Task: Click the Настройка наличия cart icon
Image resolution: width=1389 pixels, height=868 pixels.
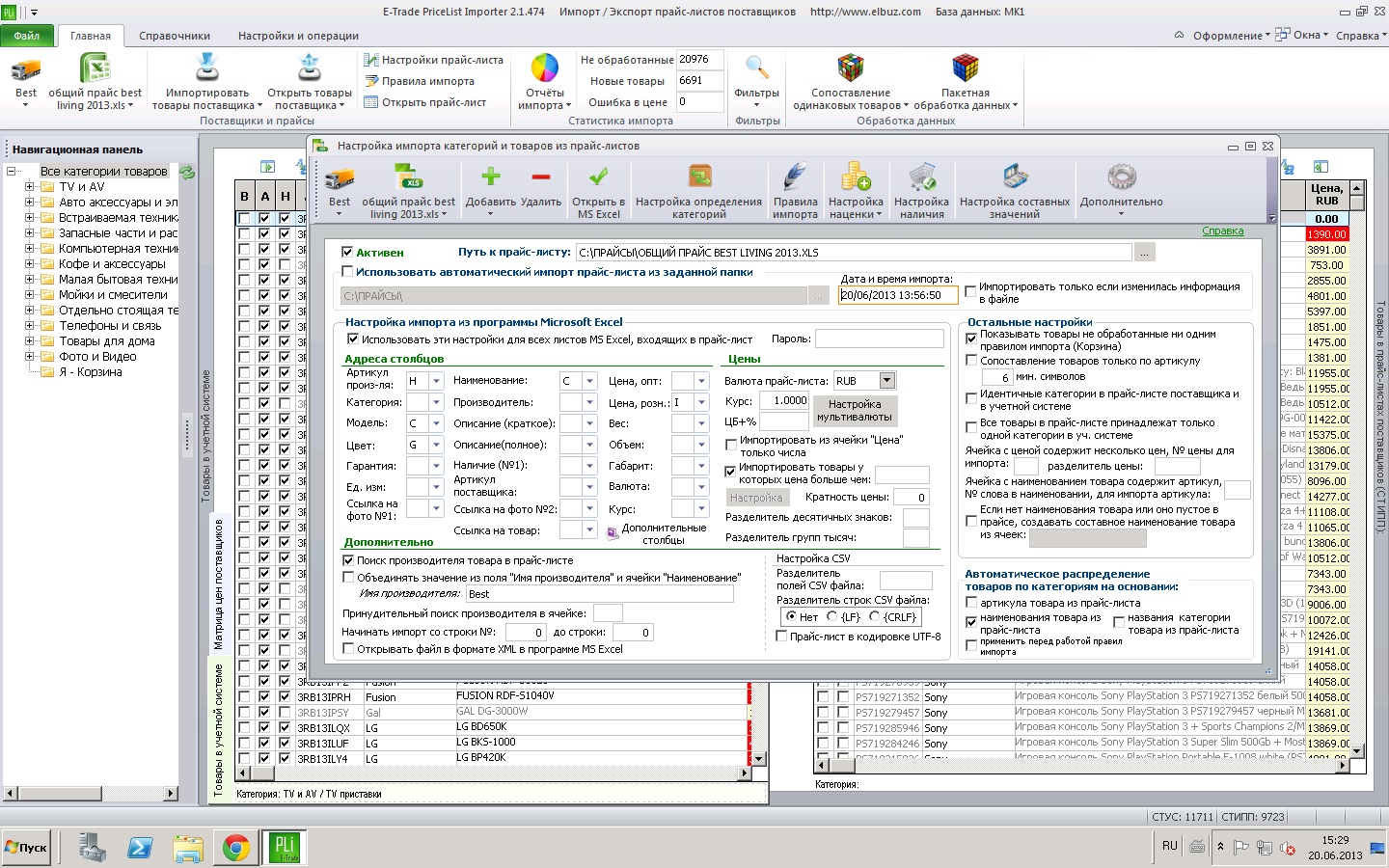Action: pos(921,177)
